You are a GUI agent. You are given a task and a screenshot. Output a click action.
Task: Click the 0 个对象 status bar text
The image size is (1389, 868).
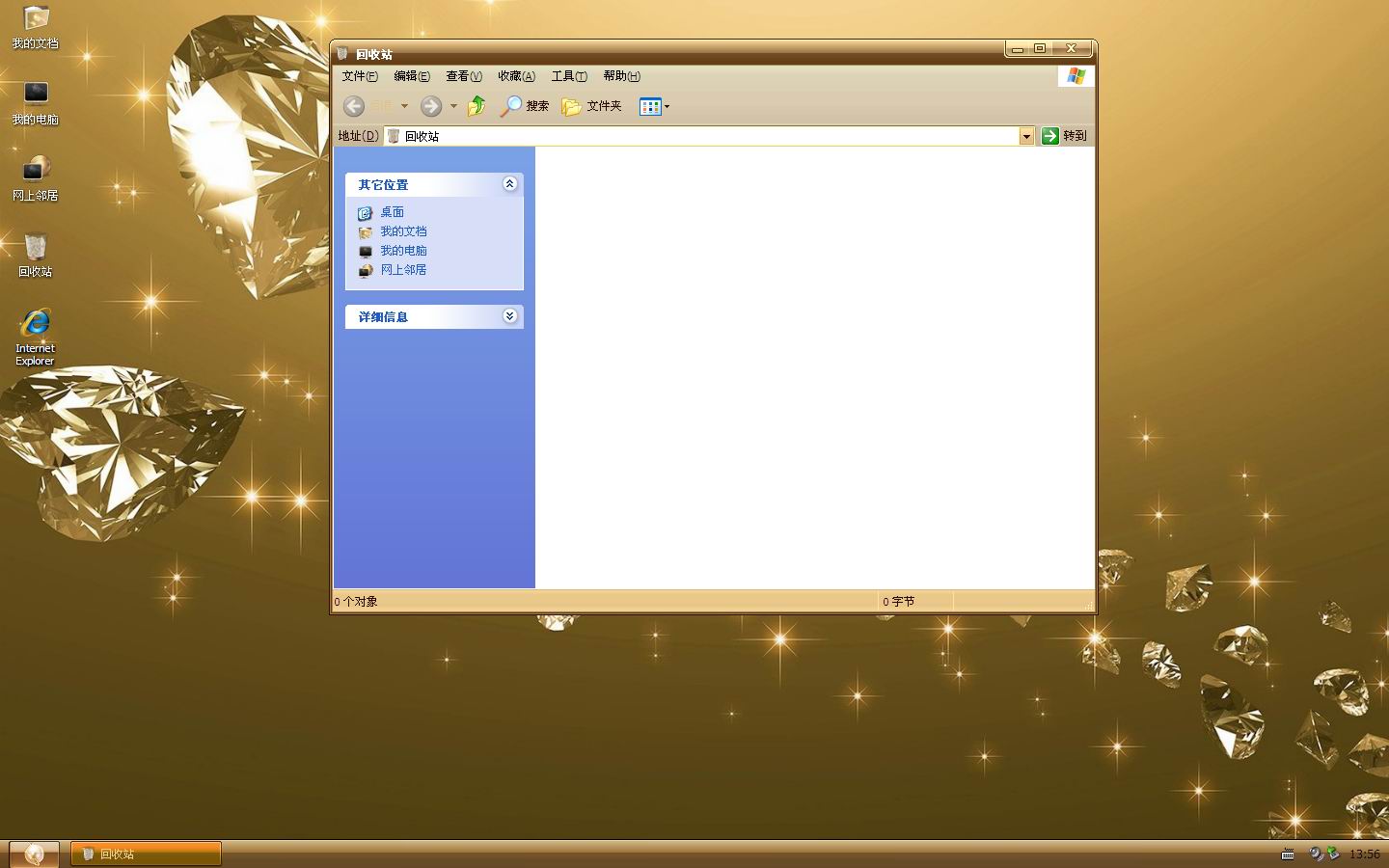coord(356,602)
